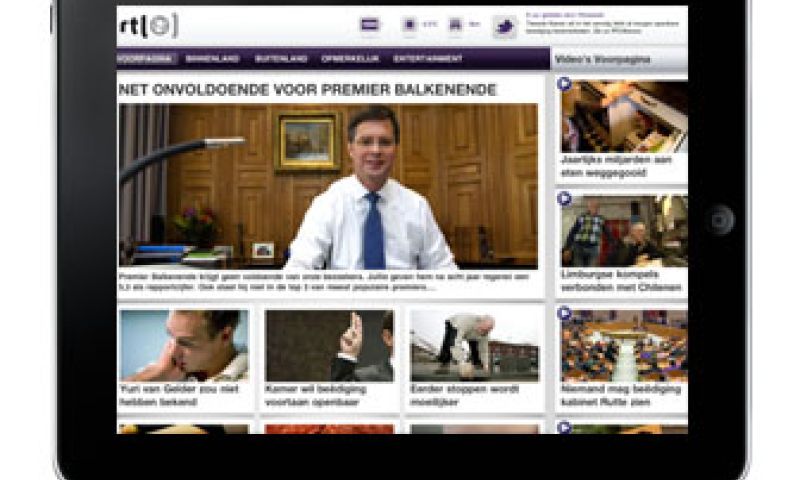Tap the main Balkenende photo
The height and width of the screenshot is (480, 800).
coord(328,186)
